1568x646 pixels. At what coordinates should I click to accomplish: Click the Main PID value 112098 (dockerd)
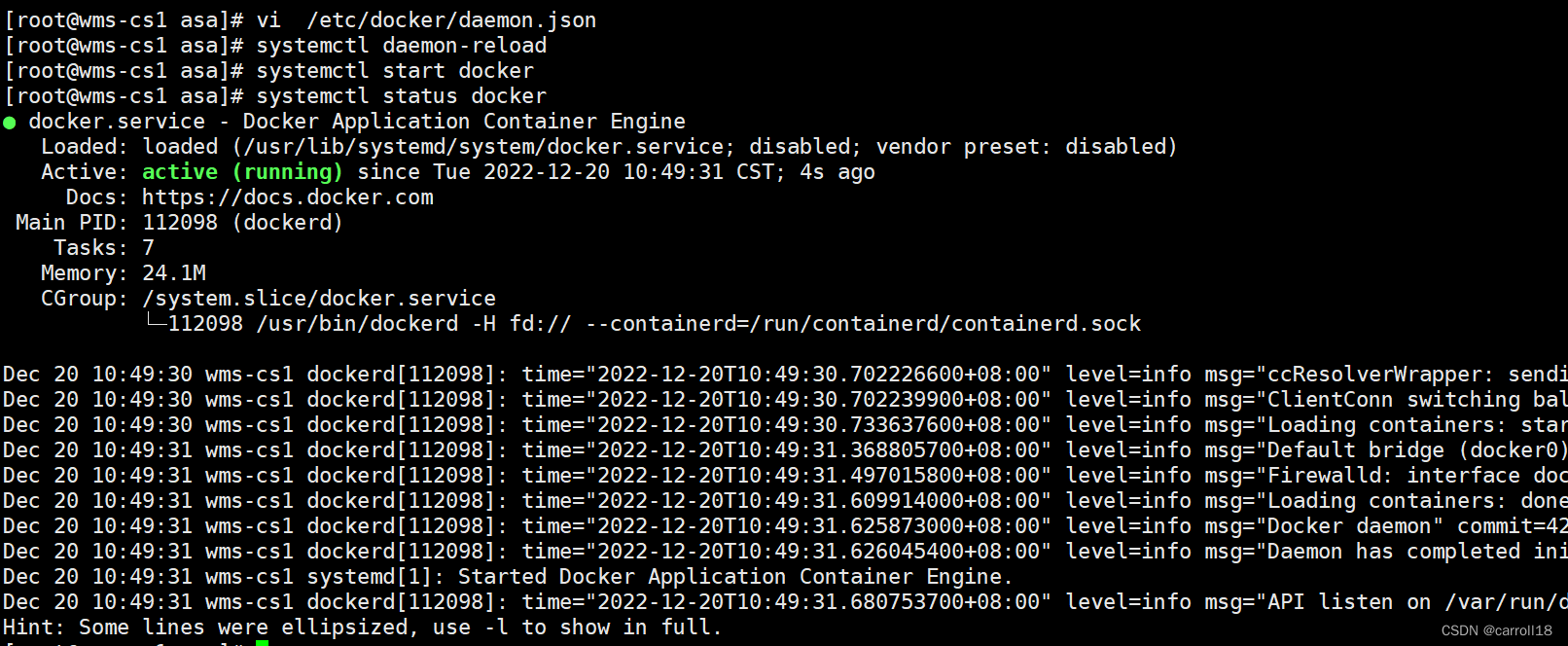coord(242,223)
